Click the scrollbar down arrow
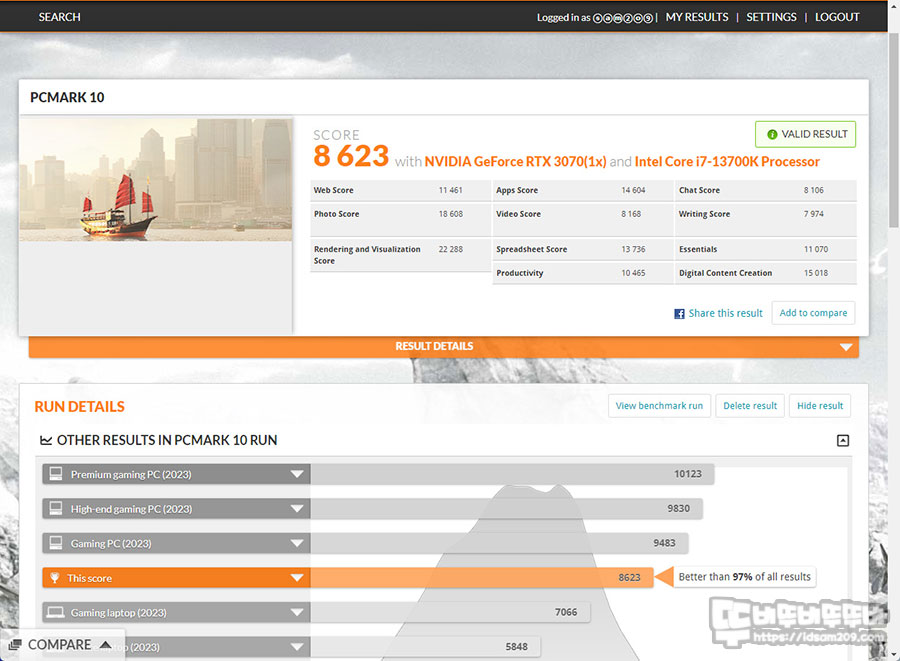This screenshot has width=900, height=661. [894, 655]
